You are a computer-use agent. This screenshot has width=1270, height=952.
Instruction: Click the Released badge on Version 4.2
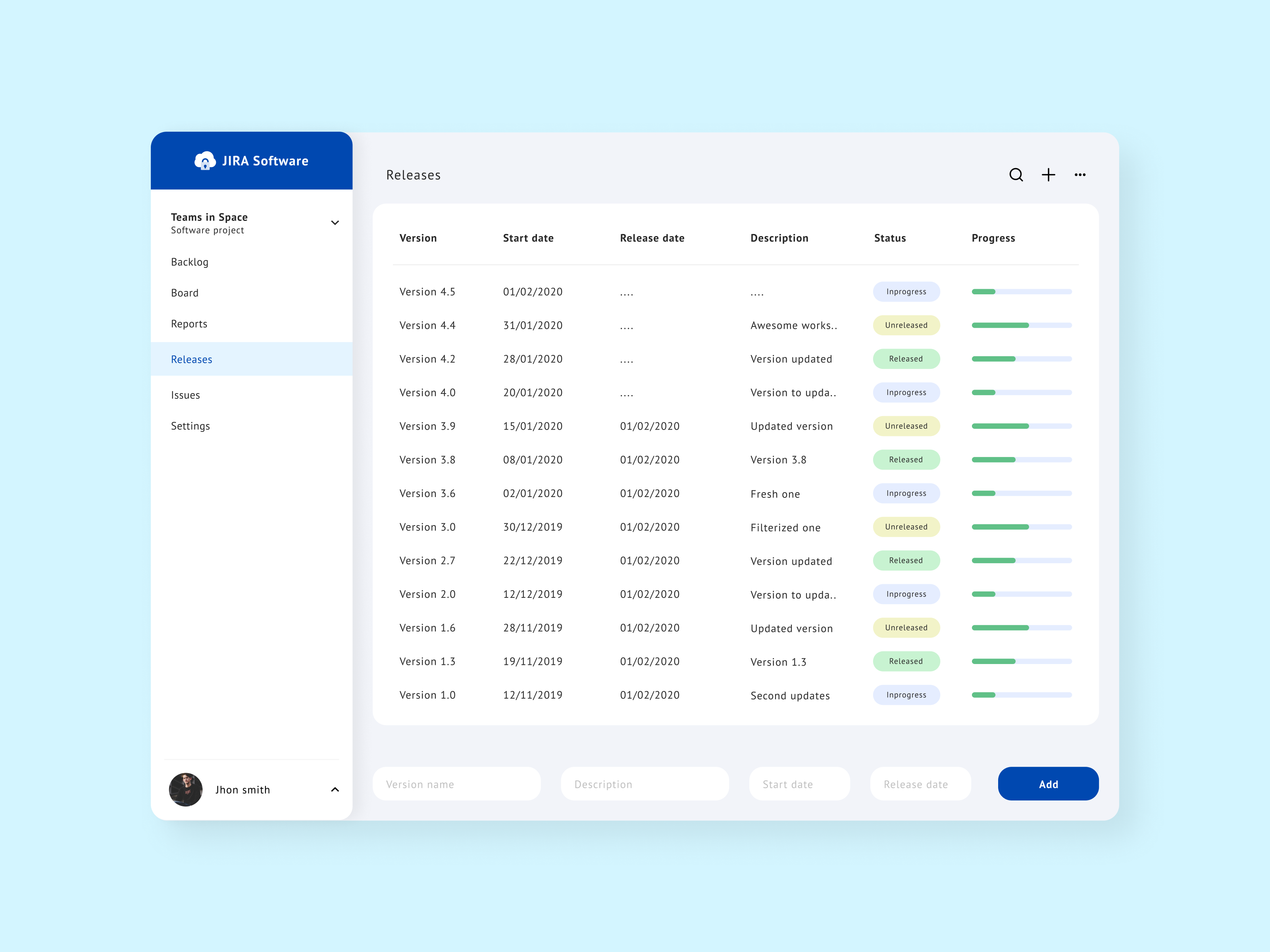tap(906, 359)
